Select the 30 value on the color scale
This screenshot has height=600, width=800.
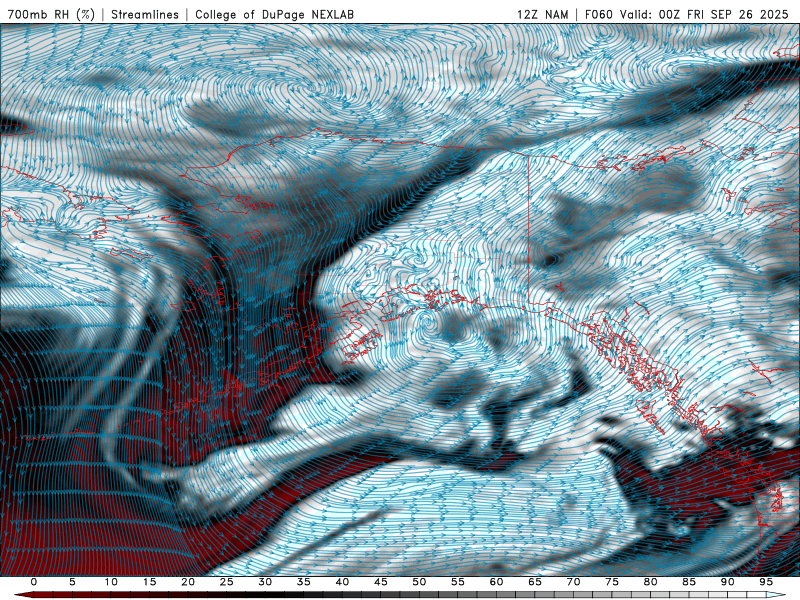coord(265,582)
